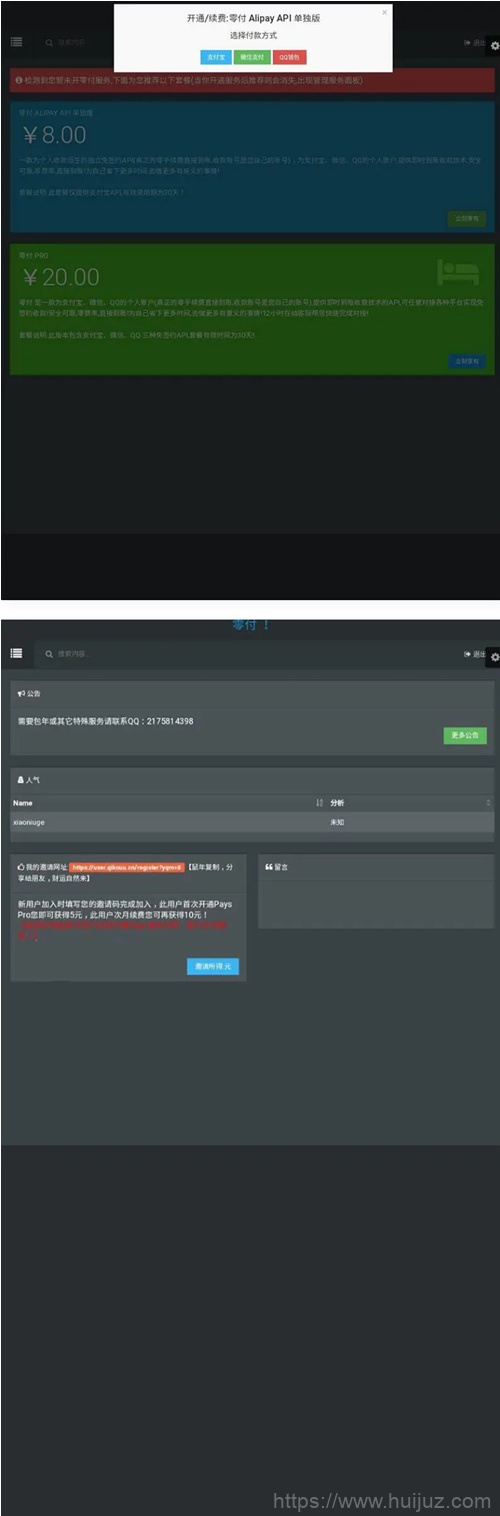
Task: Click the blue 邀请所得 button
Action: 213,967
